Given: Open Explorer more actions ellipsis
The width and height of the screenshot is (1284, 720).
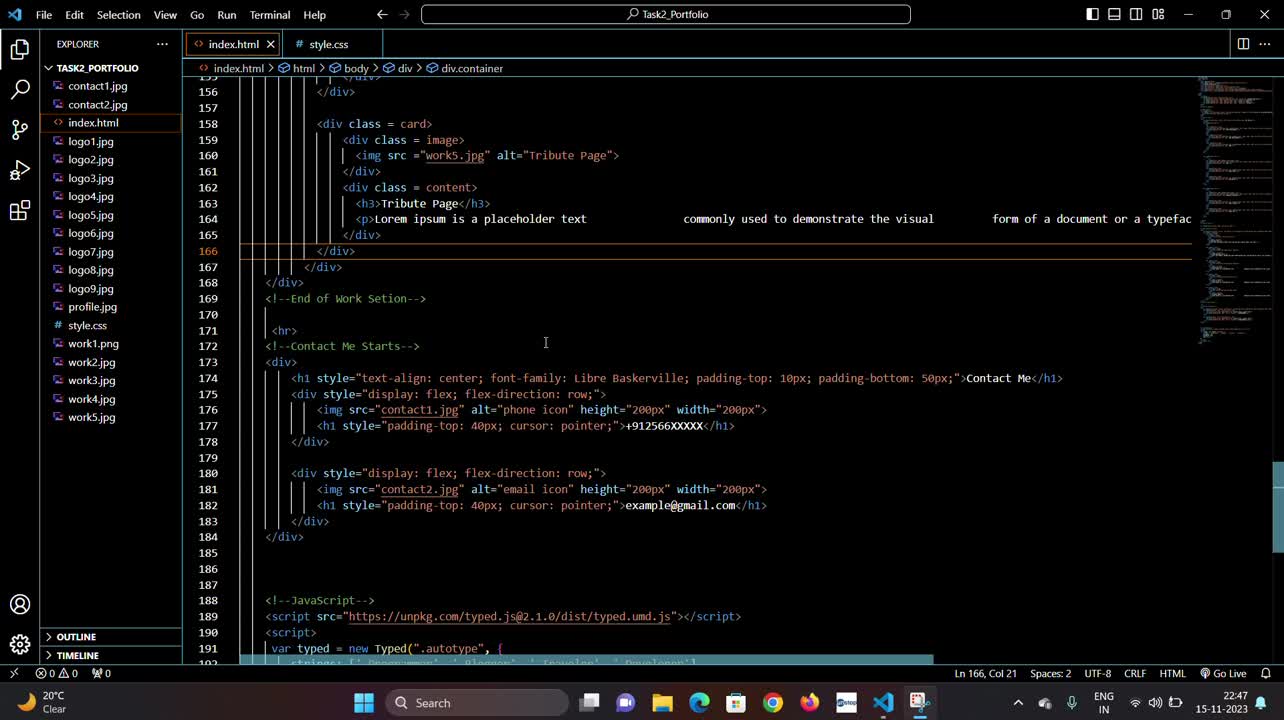Looking at the screenshot, I should 162,44.
